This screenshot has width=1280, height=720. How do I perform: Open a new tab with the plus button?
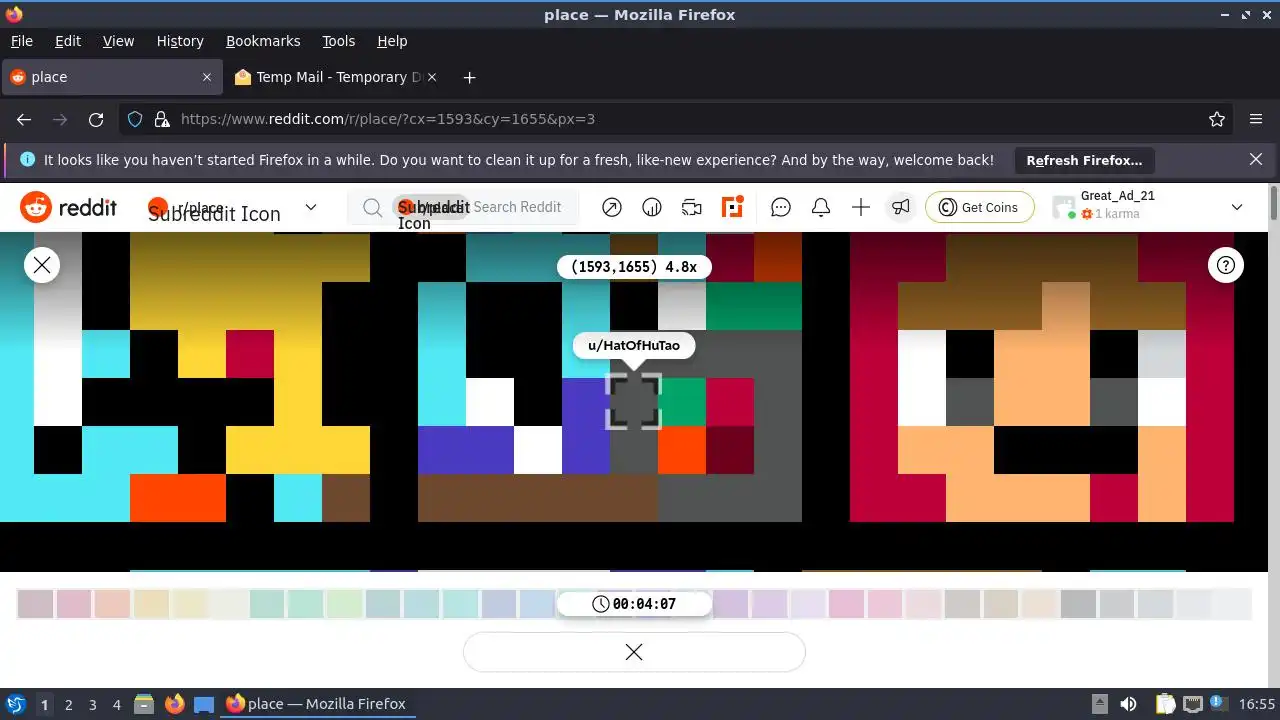click(x=469, y=77)
